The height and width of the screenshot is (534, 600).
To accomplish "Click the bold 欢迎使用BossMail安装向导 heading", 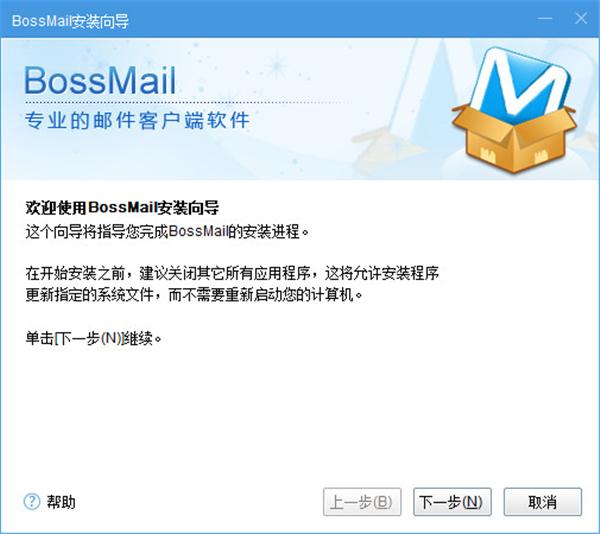I will tap(122, 208).
